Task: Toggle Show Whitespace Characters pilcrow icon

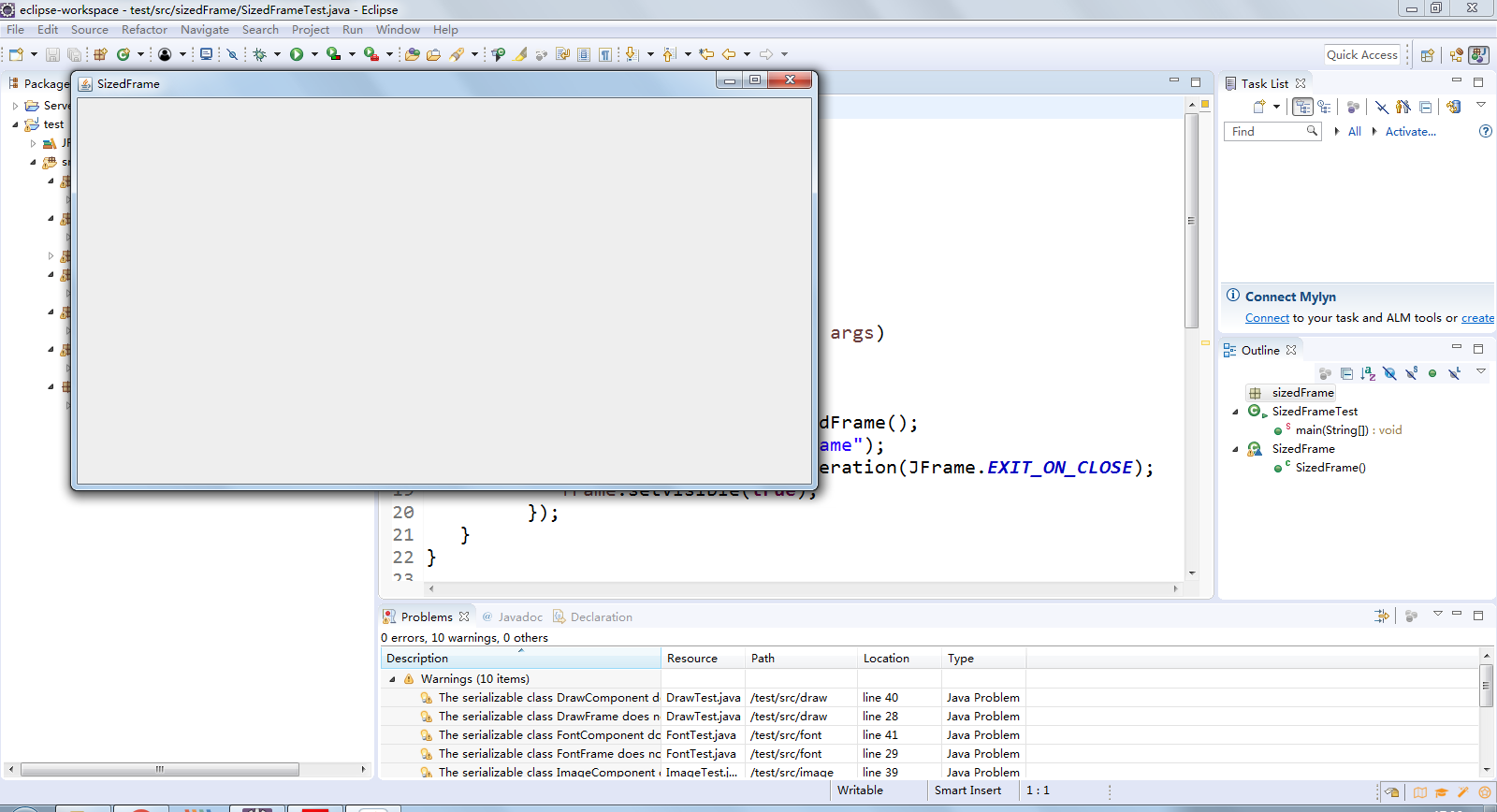Action: point(605,54)
